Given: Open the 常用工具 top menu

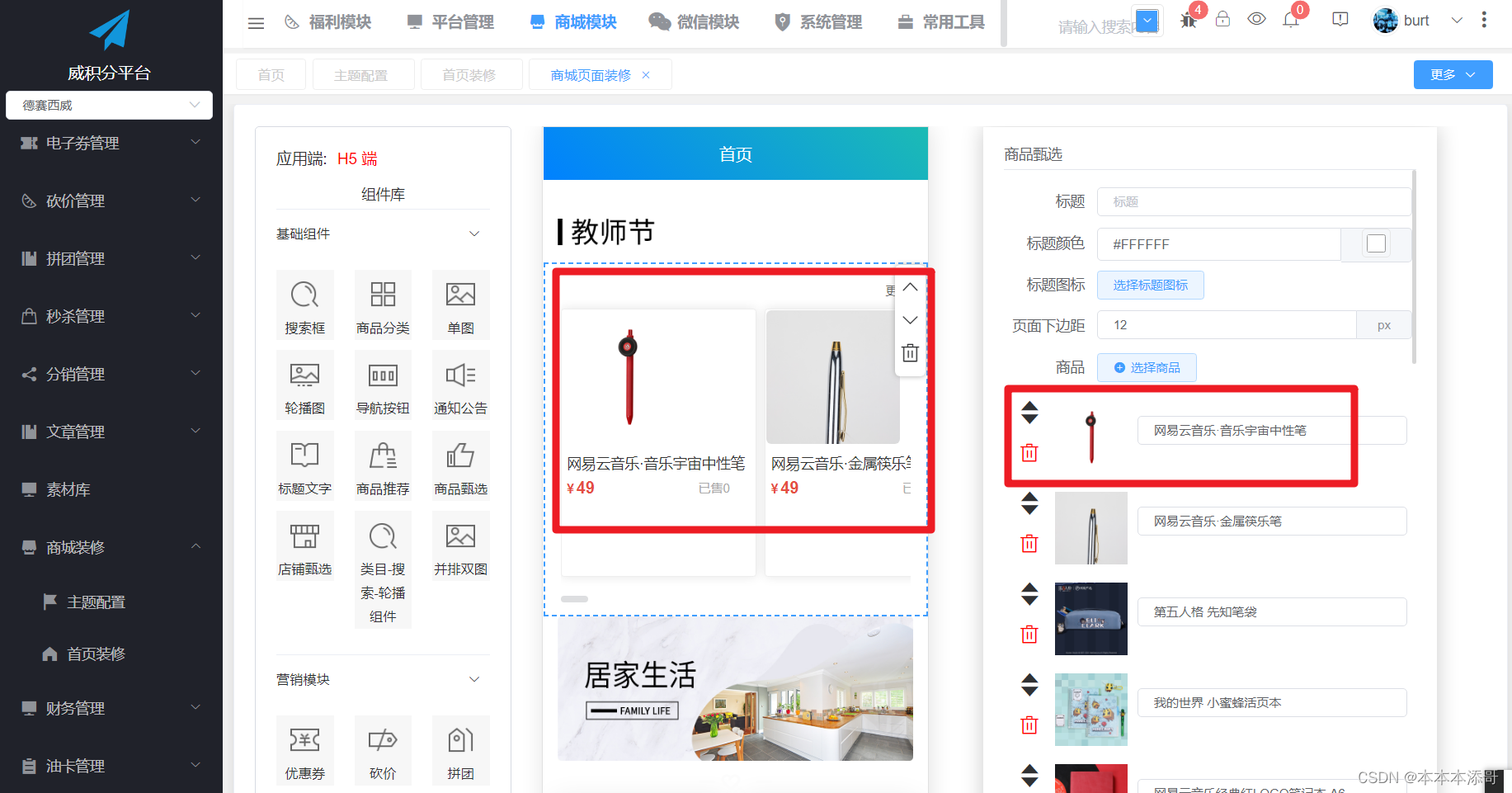Looking at the screenshot, I should pos(941,22).
